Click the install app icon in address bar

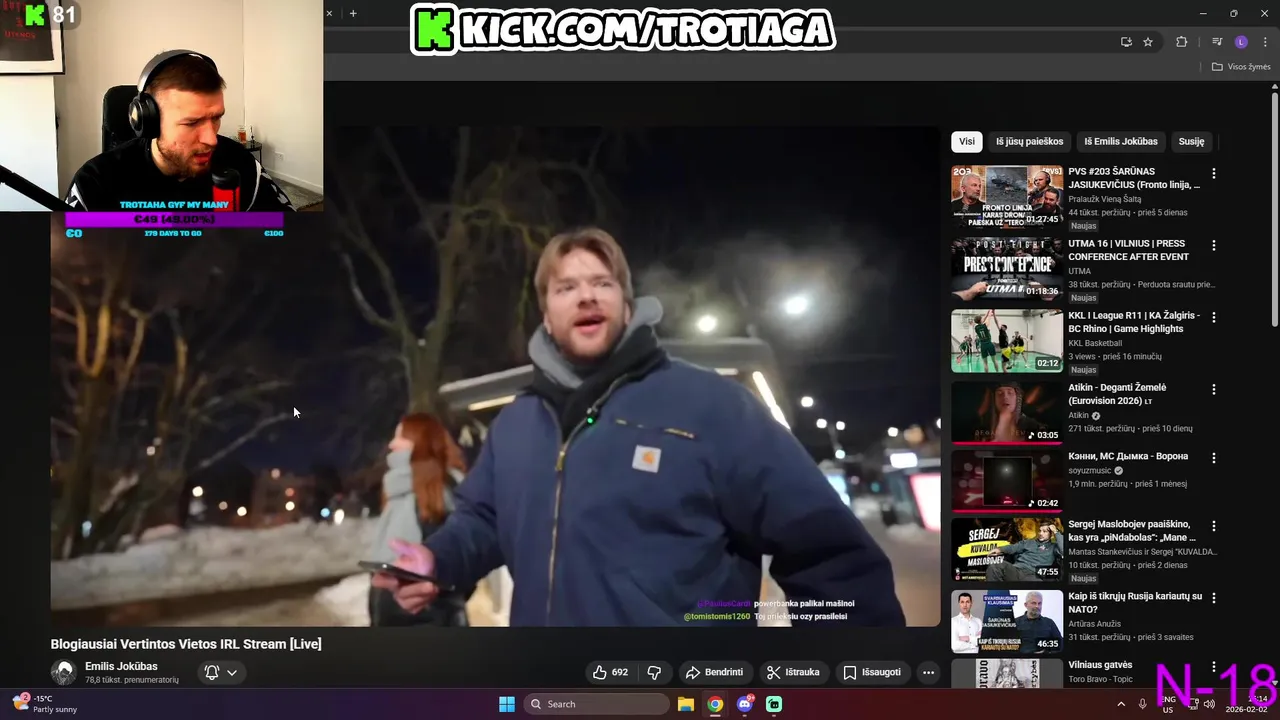click(x=1126, y=42)
